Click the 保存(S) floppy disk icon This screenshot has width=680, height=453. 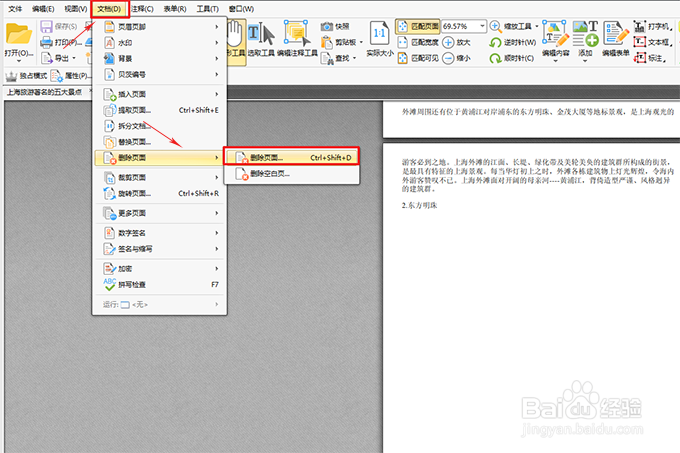(x=46, y=26)
